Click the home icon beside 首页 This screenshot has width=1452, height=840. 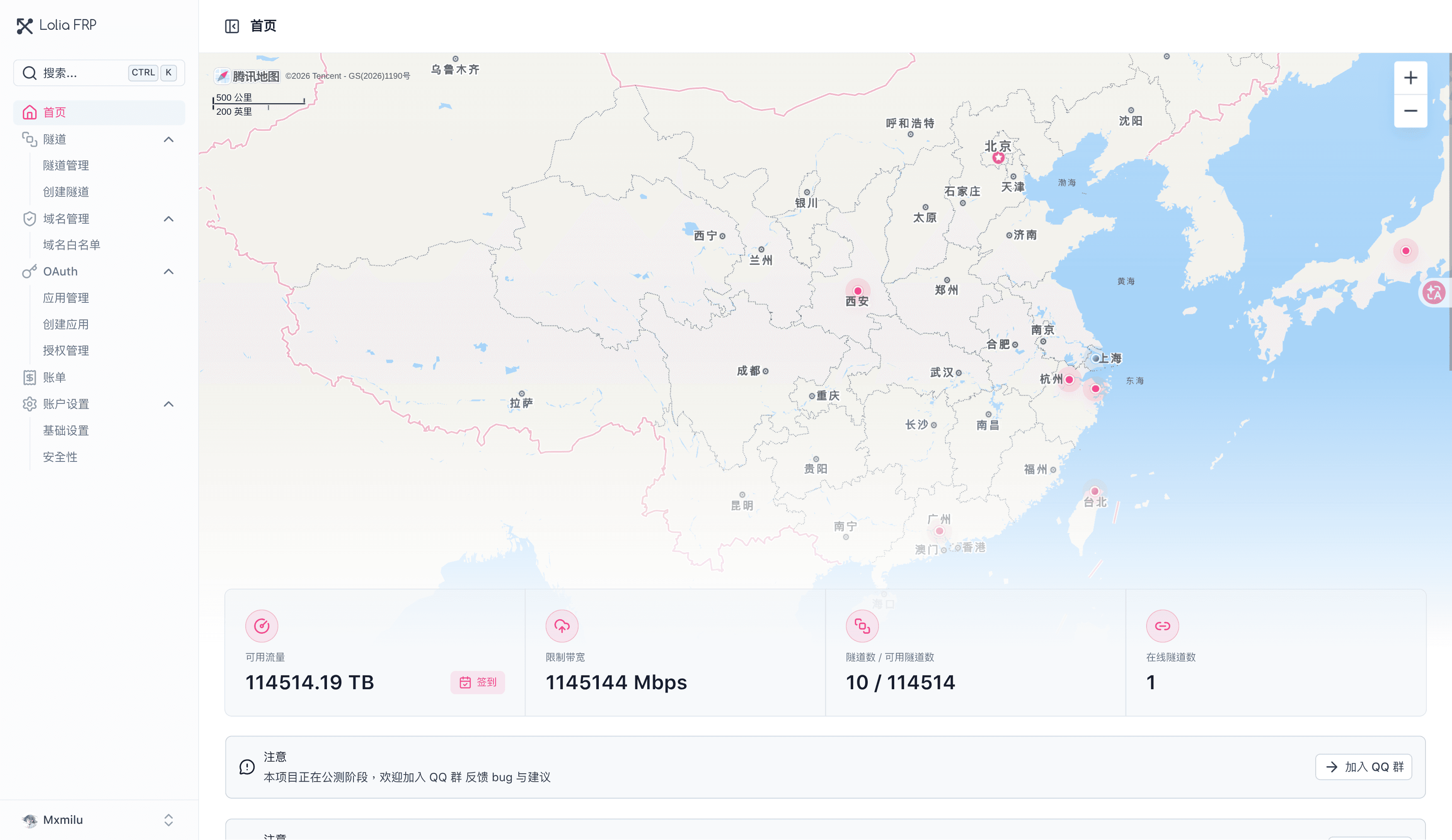(29, 112)
